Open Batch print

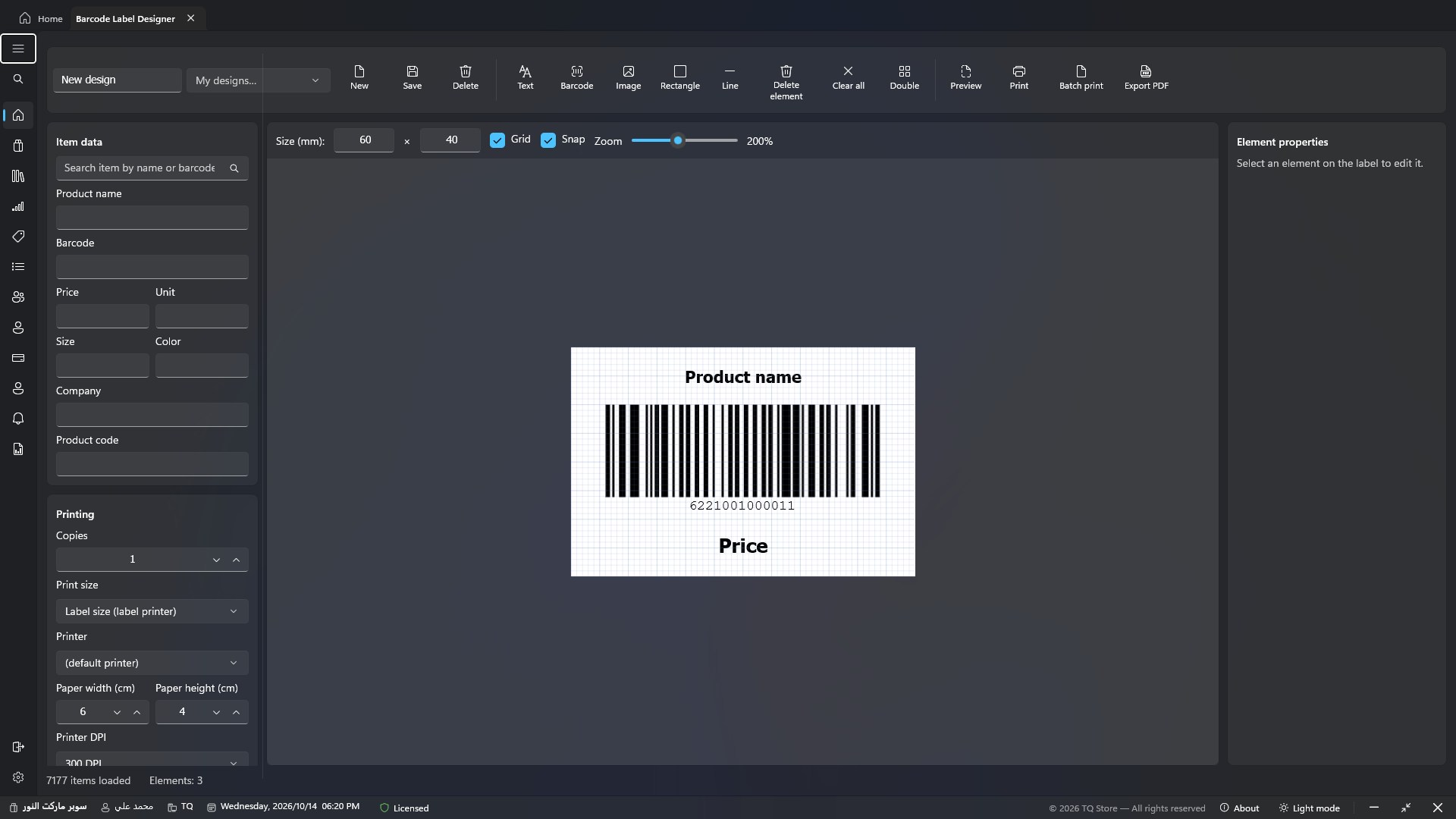(x=1081, y=77)
